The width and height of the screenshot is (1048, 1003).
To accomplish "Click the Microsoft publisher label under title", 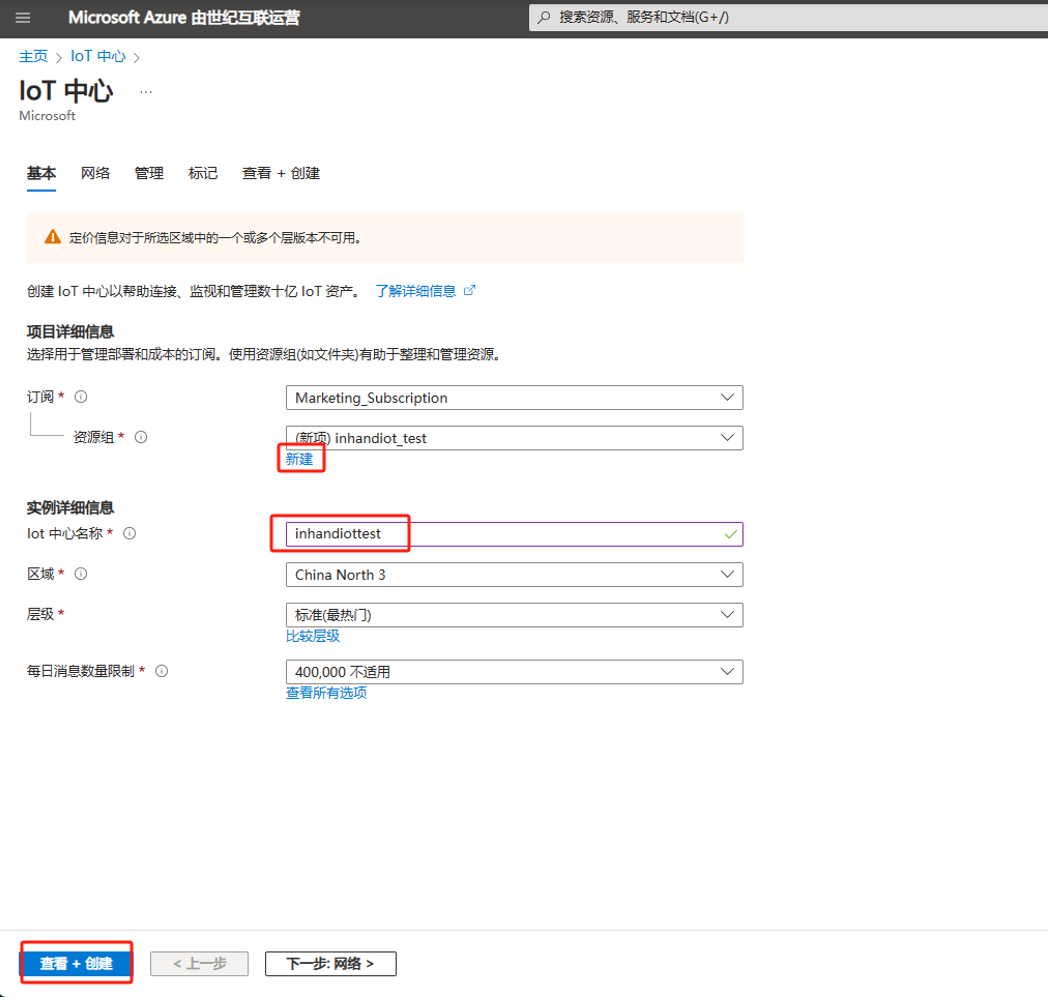I will 47,116.
